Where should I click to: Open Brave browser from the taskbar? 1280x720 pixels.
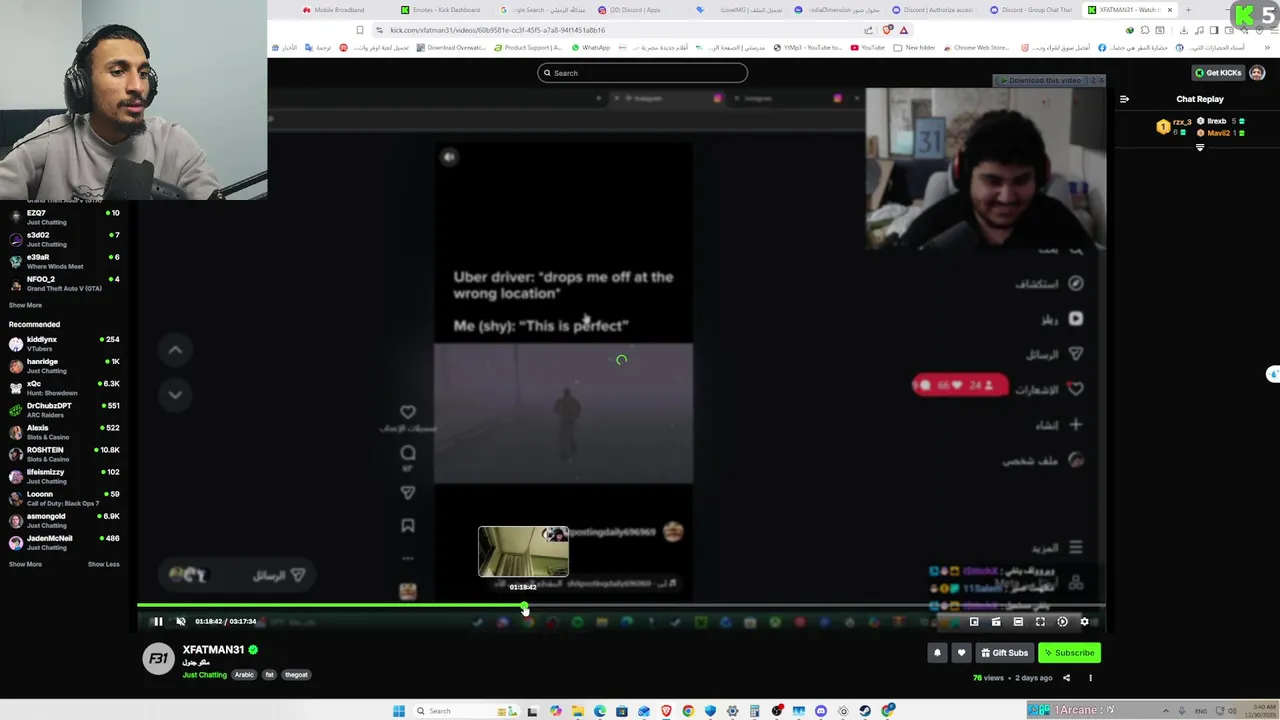(x=666, y=711)
